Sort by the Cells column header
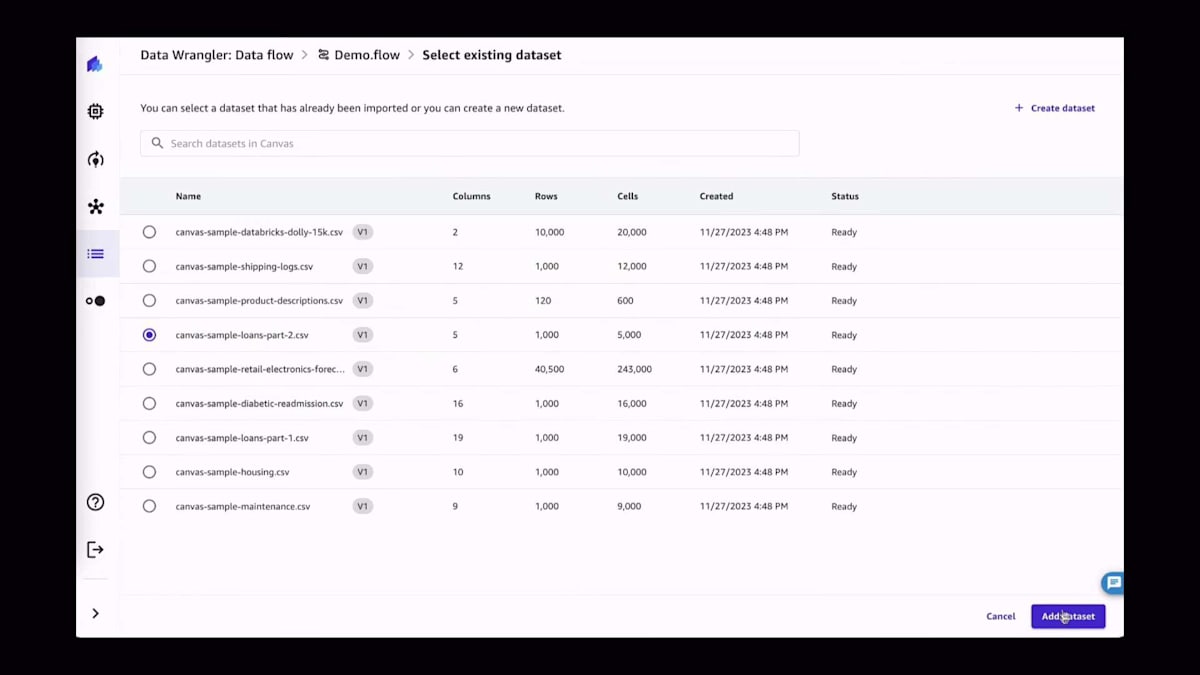Screen dimensions: 1200x675 tap(627, 196)
